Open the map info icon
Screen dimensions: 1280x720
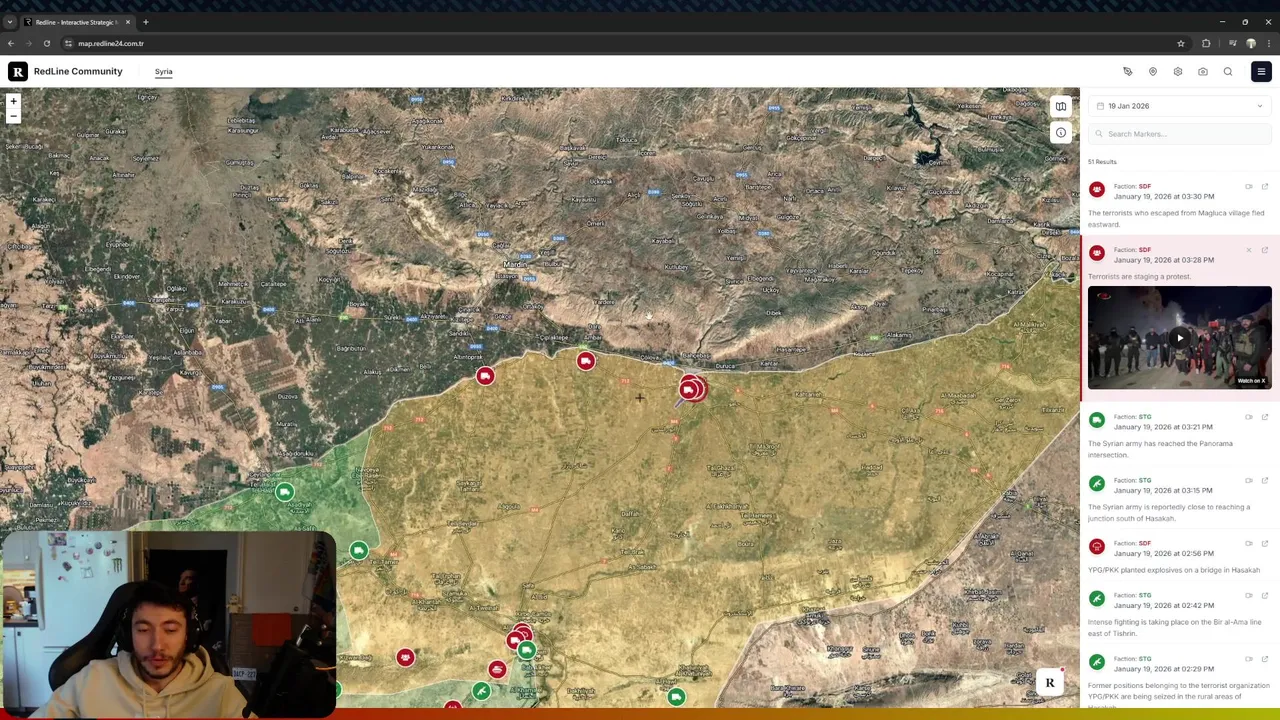(1061, 132)
